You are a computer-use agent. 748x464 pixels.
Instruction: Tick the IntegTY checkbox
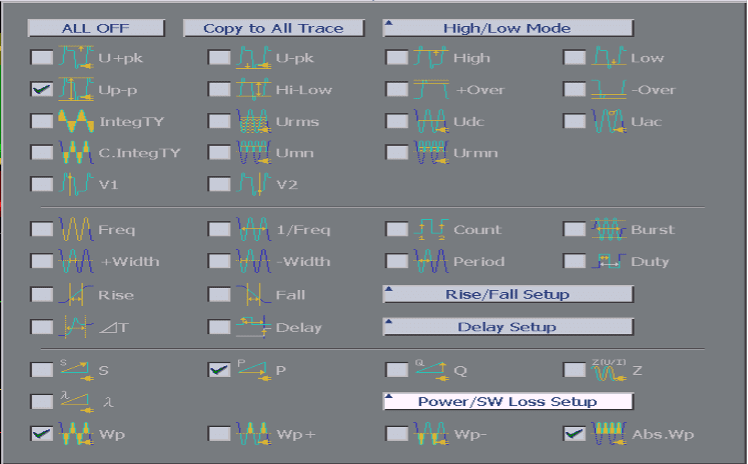click(x=41, y=122)
